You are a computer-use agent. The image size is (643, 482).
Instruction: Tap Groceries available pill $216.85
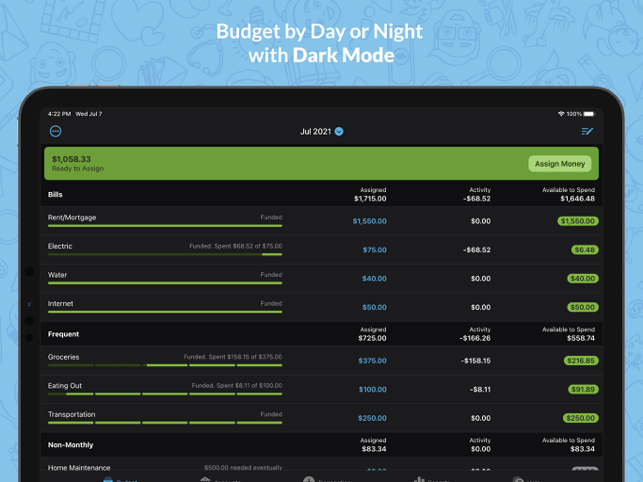581,361
